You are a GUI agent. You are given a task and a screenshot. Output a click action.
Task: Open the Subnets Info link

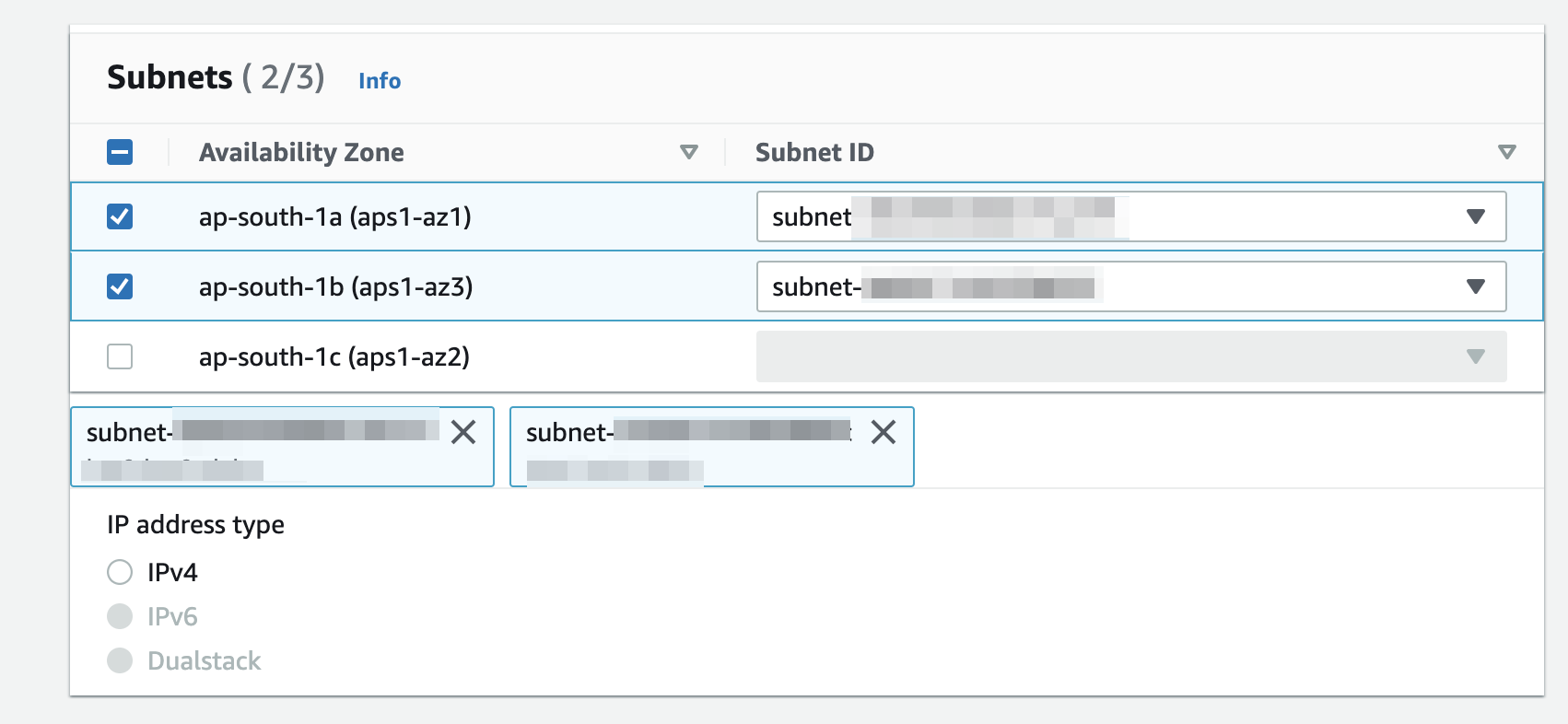point(380,81)
